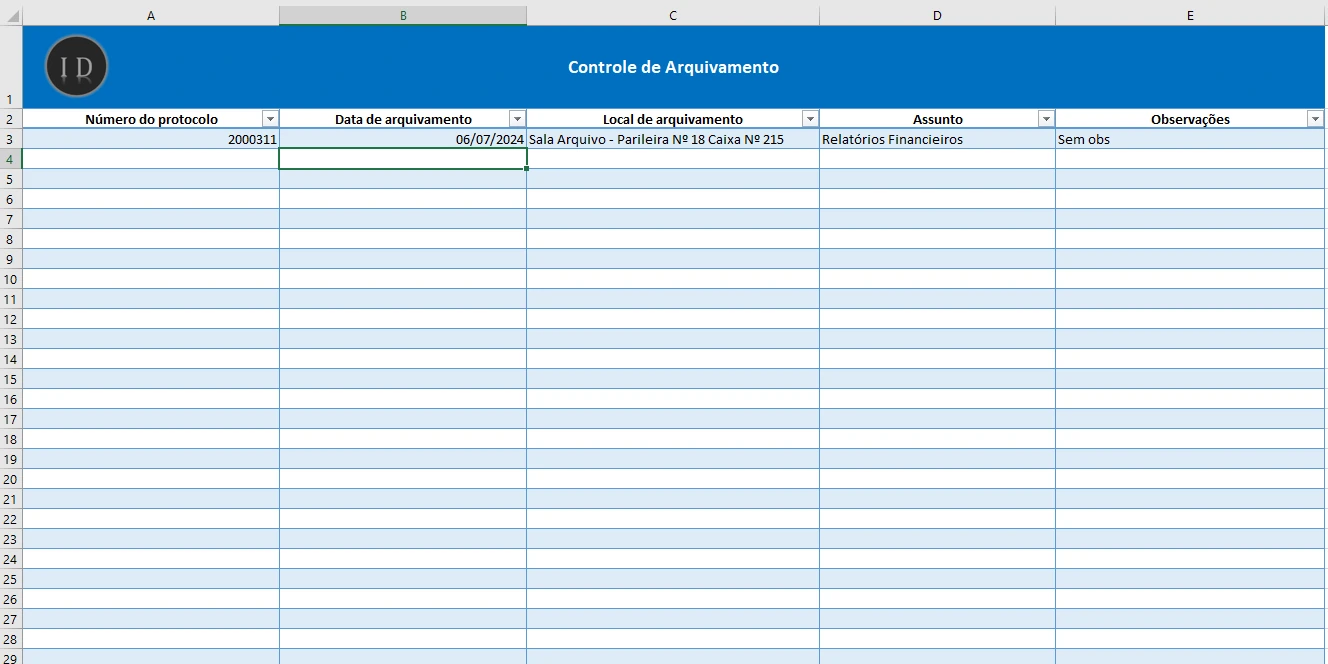Open the Assunto column filter arrow

1045,118
